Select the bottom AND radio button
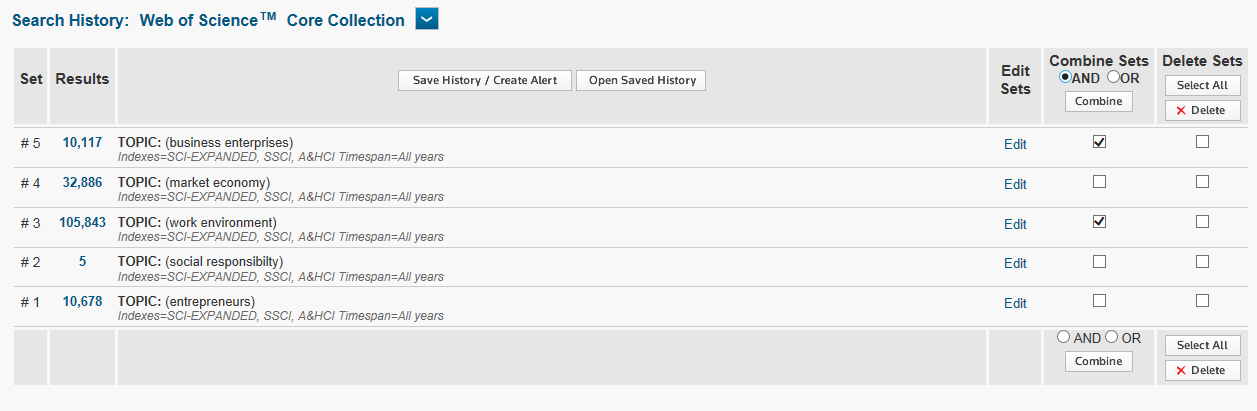Viewport: 1257px width, 411px height. coord(1063,337)
